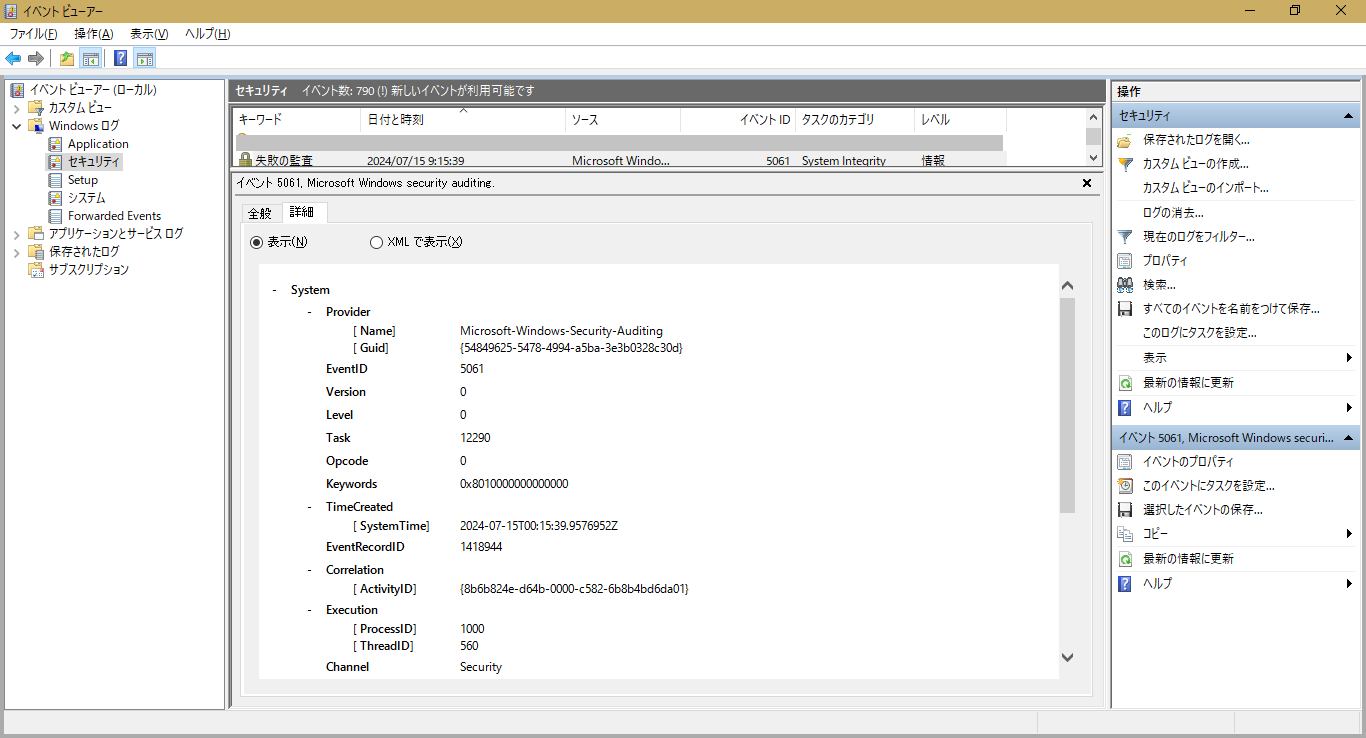Collapse the セキュリティ section in Actions pane
The height and width of the screenshot is (738, 1366).
(1348, 116)
